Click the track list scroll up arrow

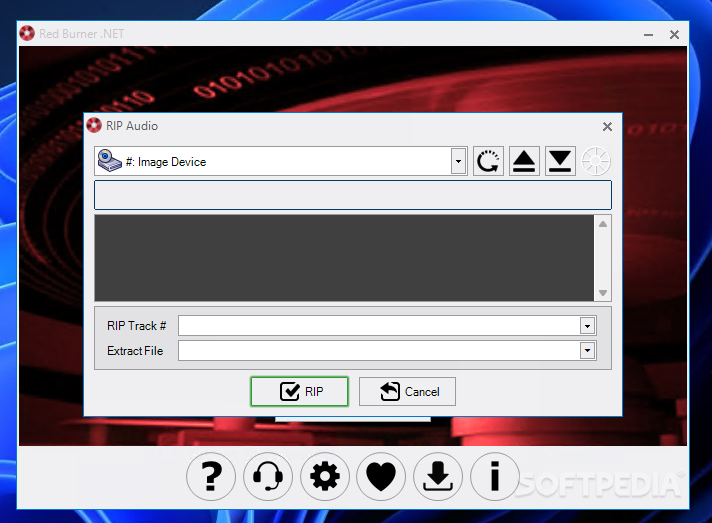click(x=603, y=224)
